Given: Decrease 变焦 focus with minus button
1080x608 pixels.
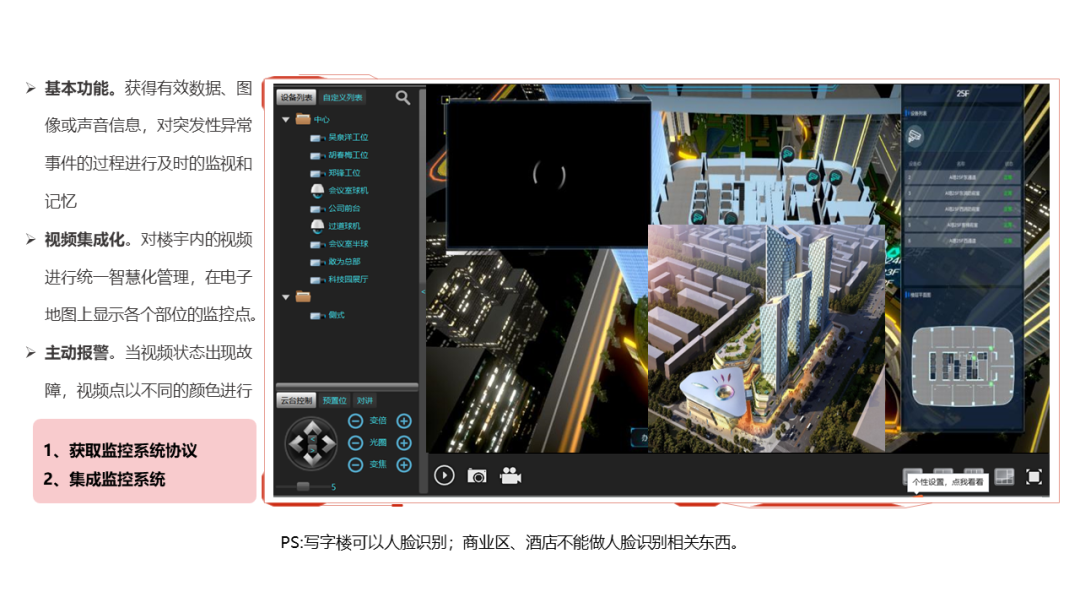Looking at the screenshot, I should (x=355, y=465).
